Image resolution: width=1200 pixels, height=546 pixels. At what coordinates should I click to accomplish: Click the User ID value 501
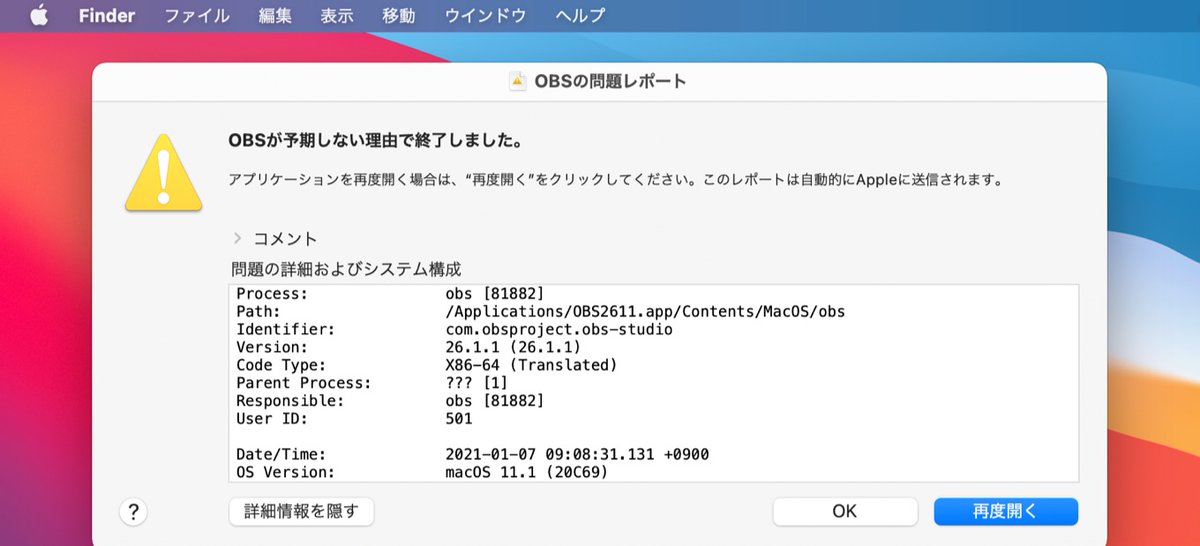point(459,419)
